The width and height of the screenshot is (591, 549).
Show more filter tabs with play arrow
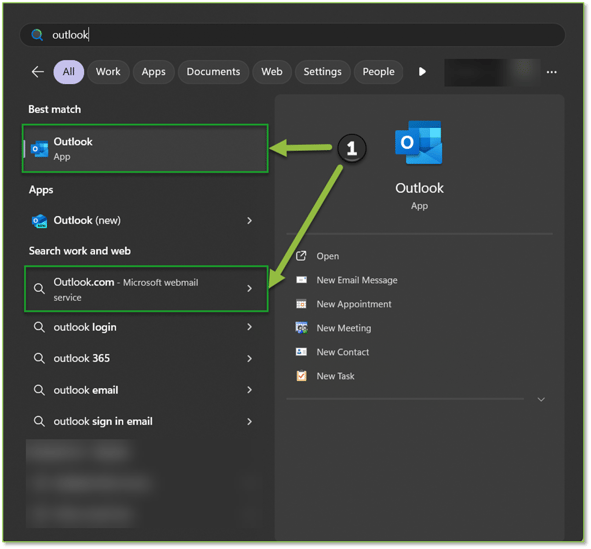422,72
